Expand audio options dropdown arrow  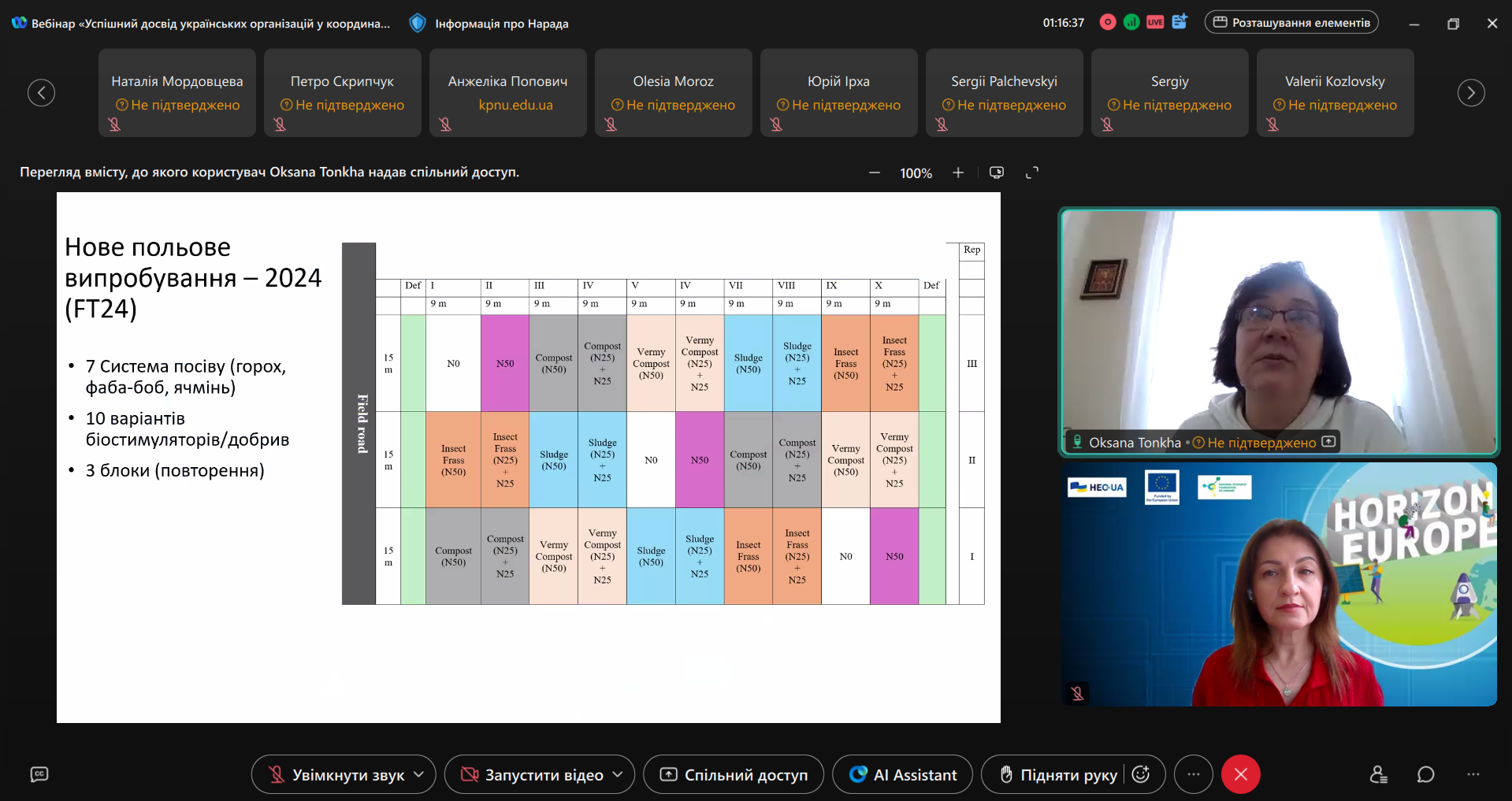(419, 775)
